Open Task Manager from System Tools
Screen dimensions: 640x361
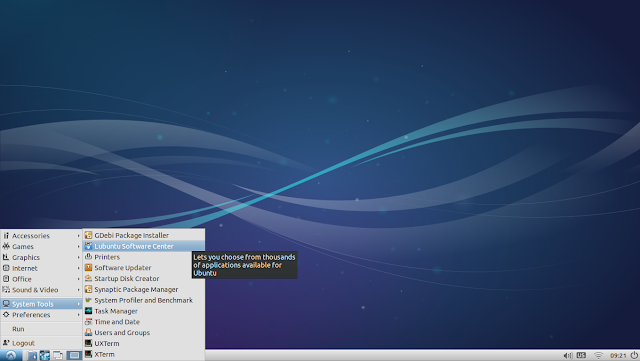[x=144, y=311]
